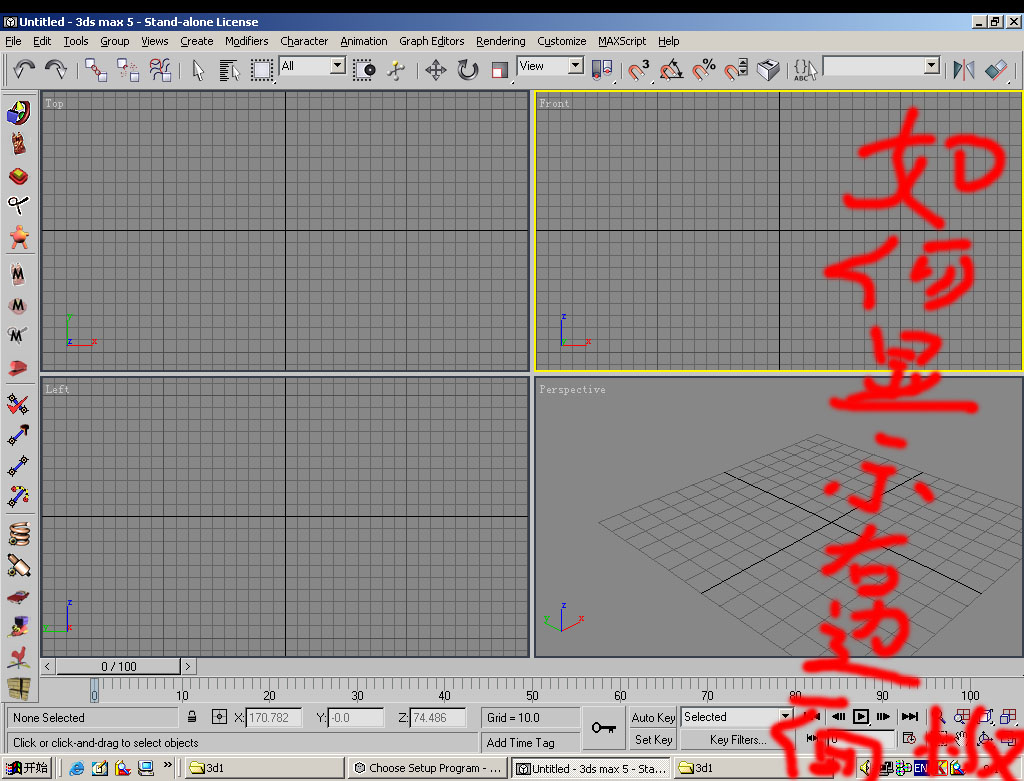This screenshot has width=1024, height=781.
Task: Toggle the Spinner Snap button
Action: 736,69
